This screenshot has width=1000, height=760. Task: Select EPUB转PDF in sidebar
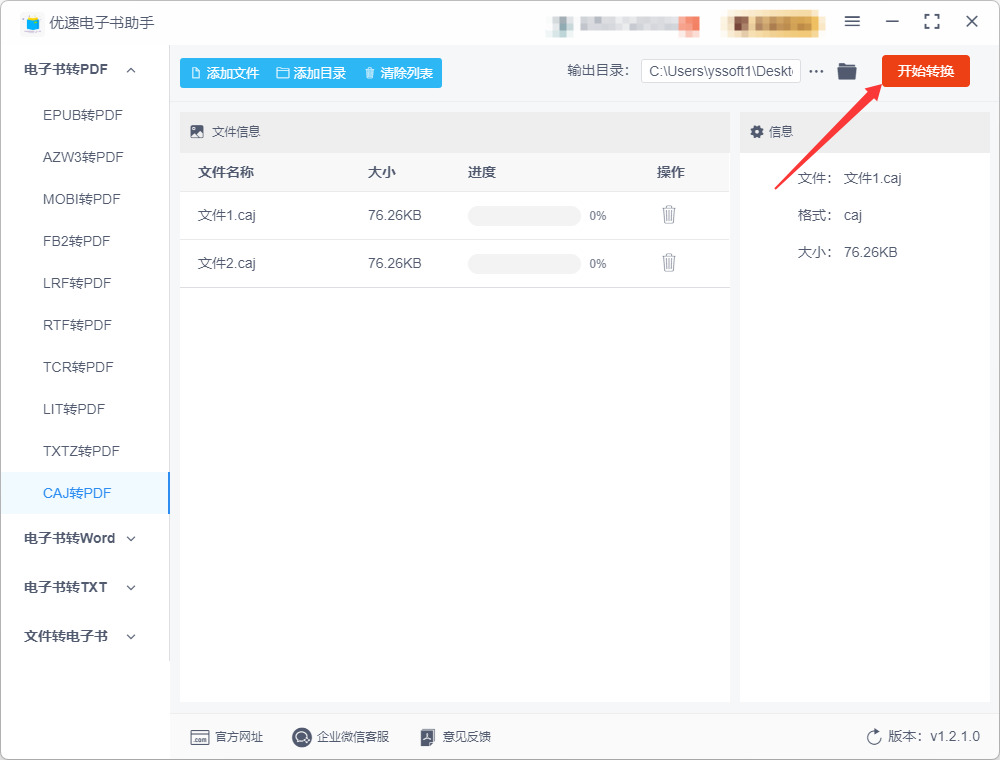(83, 115)
